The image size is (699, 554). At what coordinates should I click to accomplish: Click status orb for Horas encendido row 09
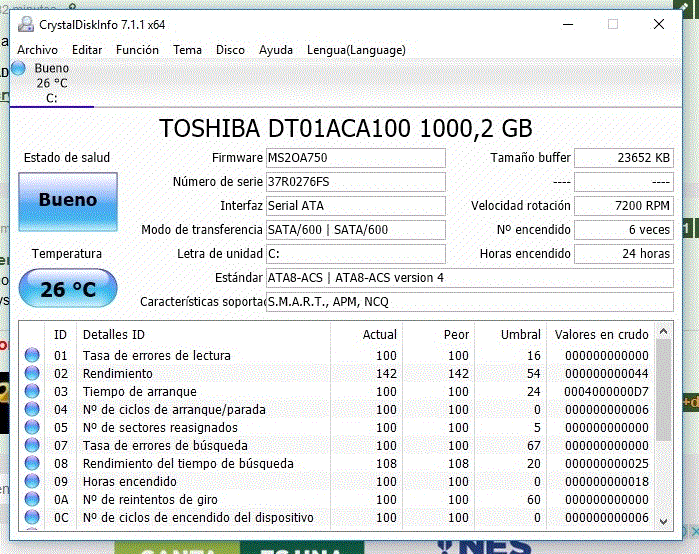(32, 482)
